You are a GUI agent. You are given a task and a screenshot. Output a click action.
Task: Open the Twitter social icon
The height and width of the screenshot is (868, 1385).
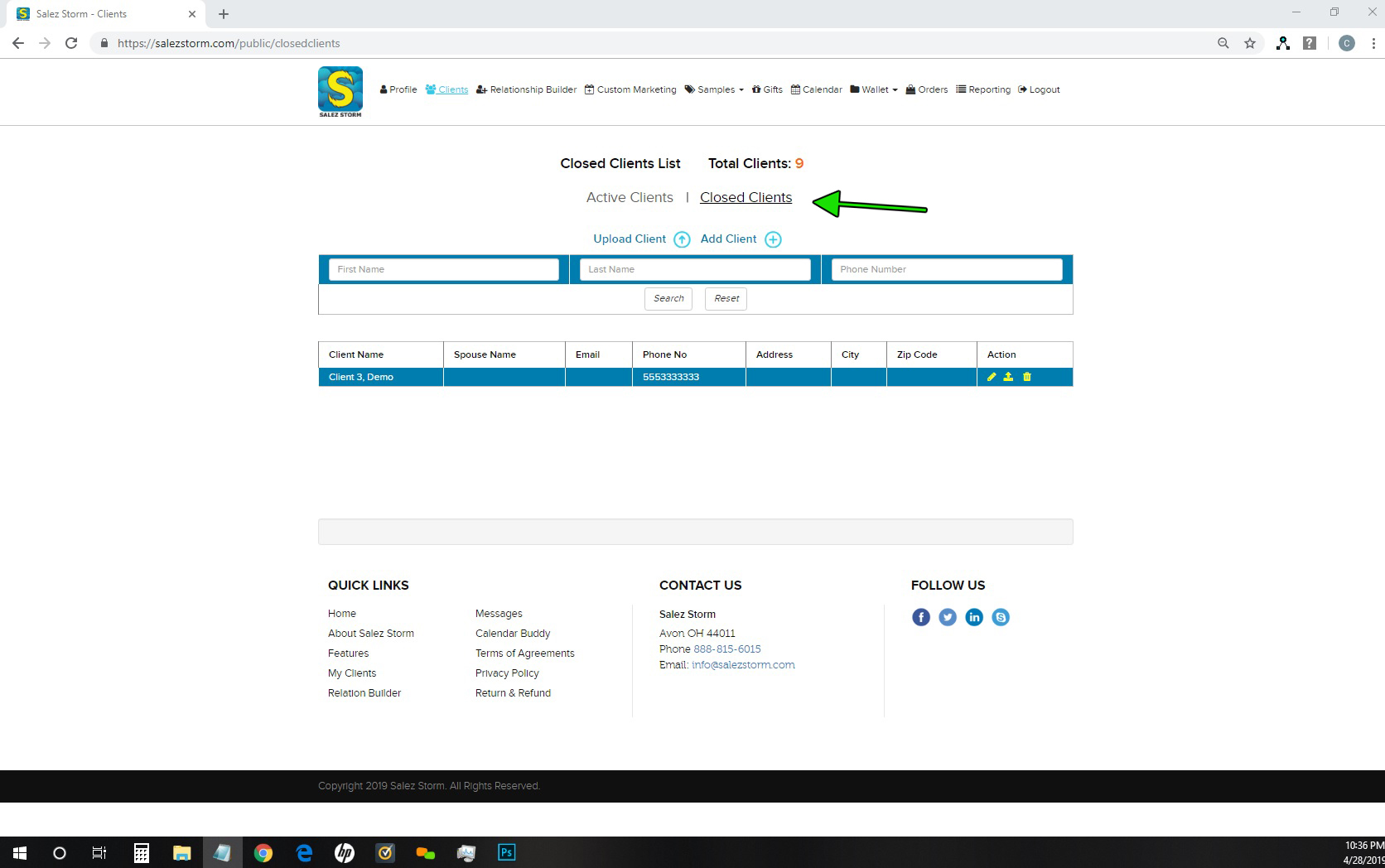coord(948,617)
